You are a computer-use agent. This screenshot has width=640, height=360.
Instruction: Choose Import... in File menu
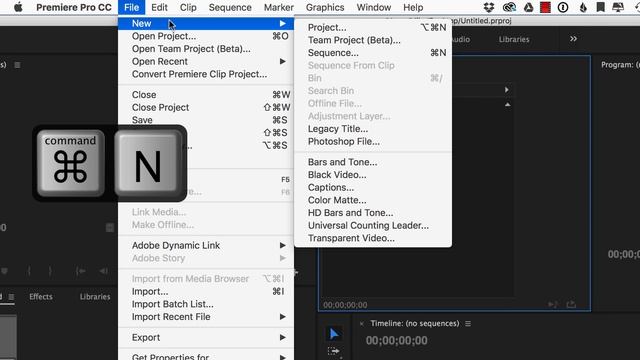click(x=206, y=291)
